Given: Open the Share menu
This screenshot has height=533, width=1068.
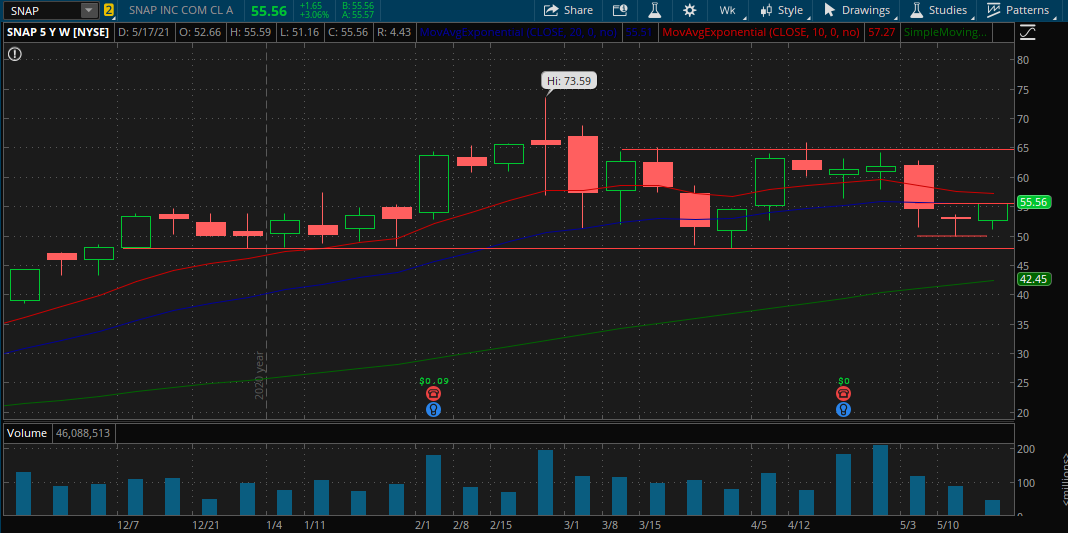Looking at the screenshot, I should (x=569, y=10).
